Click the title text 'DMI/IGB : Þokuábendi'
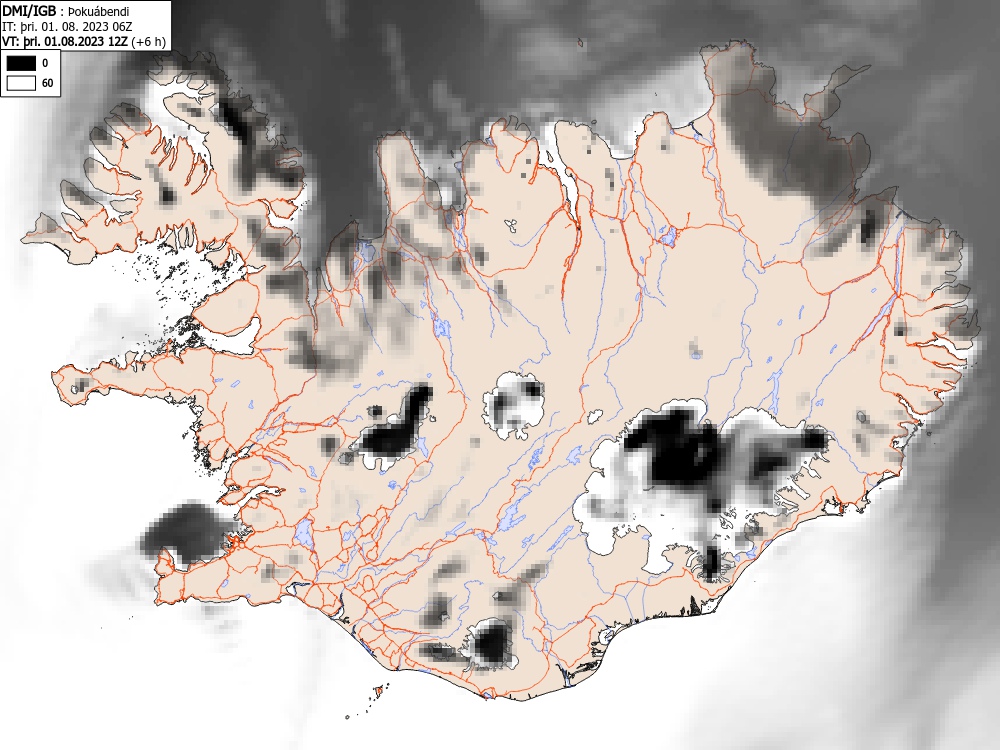 pos(66,11)
